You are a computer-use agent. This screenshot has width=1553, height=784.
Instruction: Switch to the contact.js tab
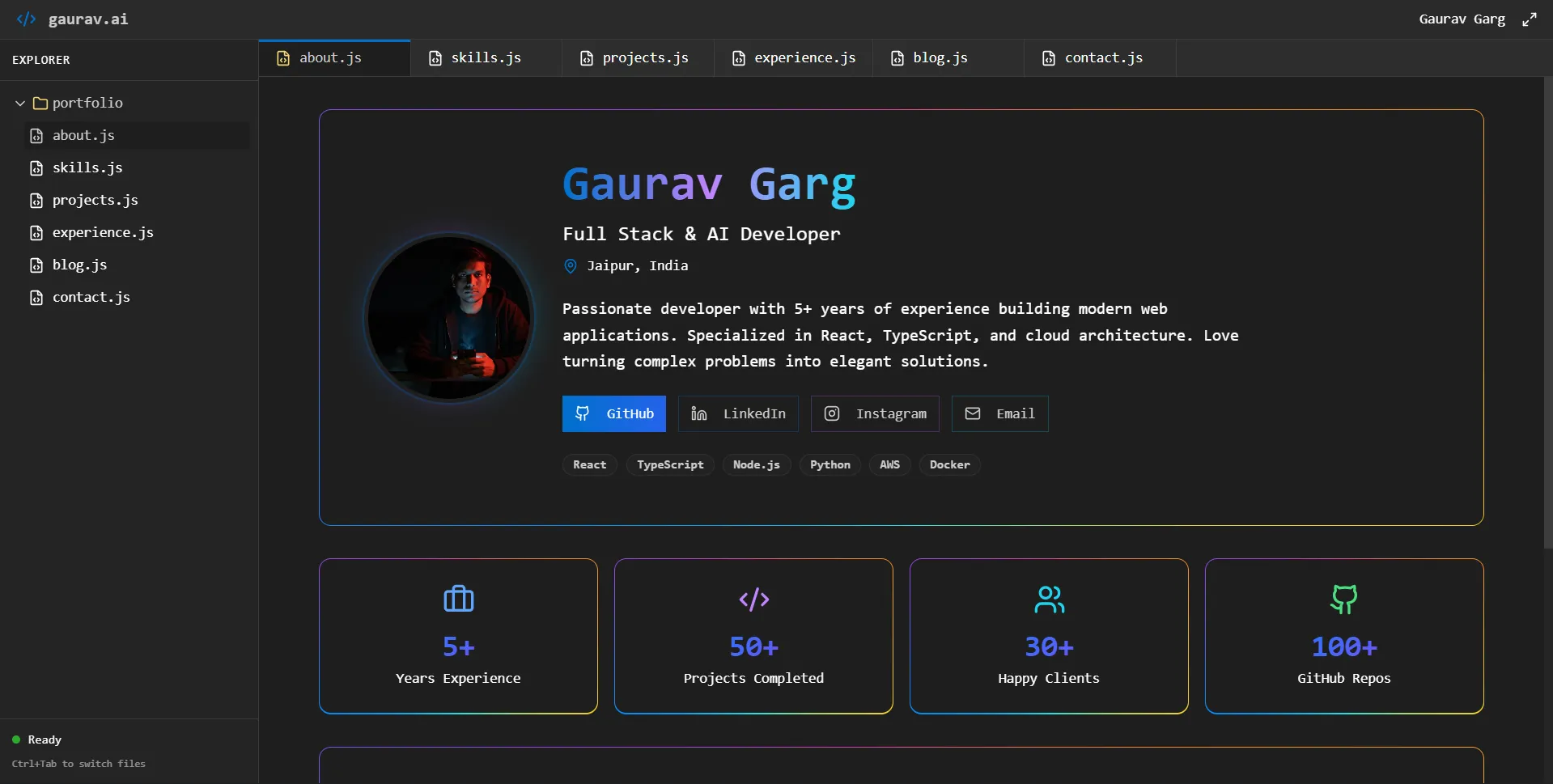(x=1100, y=58)
